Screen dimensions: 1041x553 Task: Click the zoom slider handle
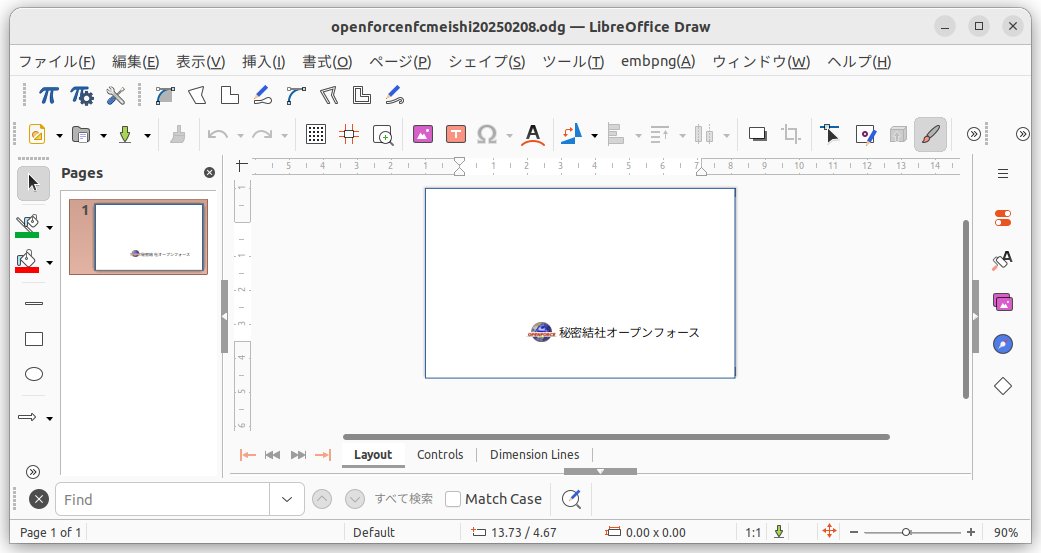(906, 532)
